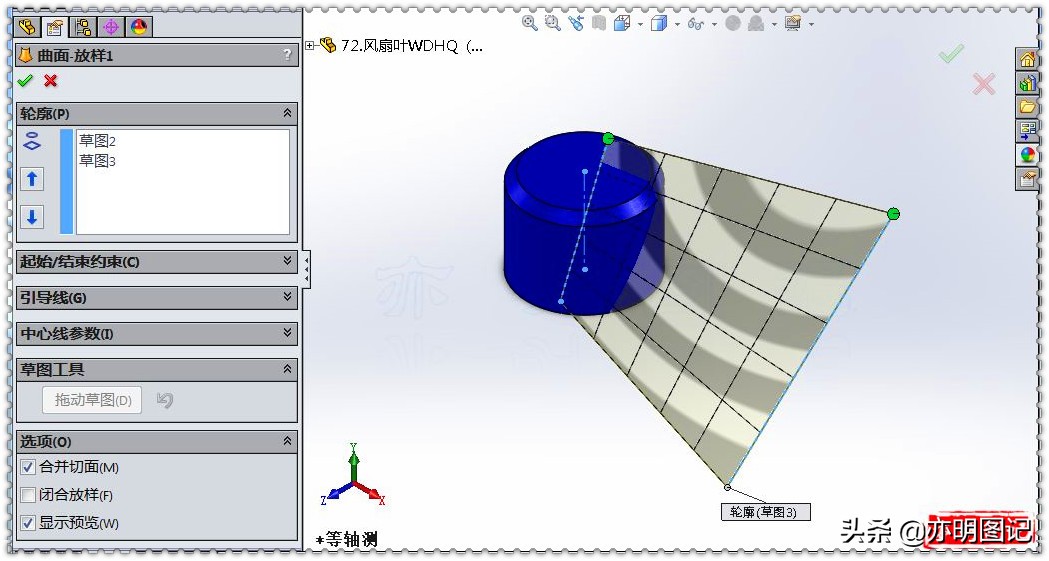
Task: Click the Display Style shaded cube icon
Action: click(659, 23)
